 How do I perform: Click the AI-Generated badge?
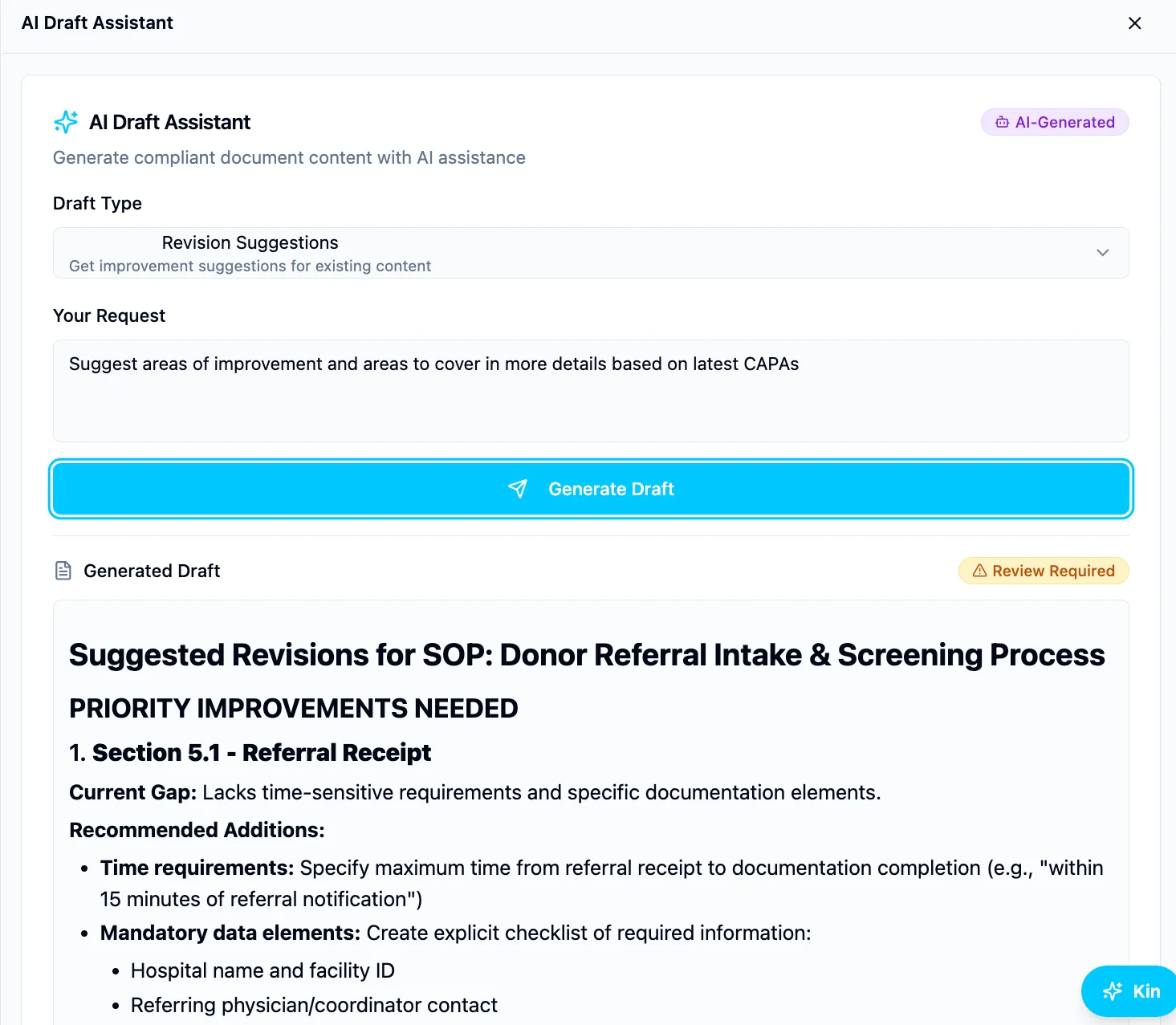coord(1055,122)
